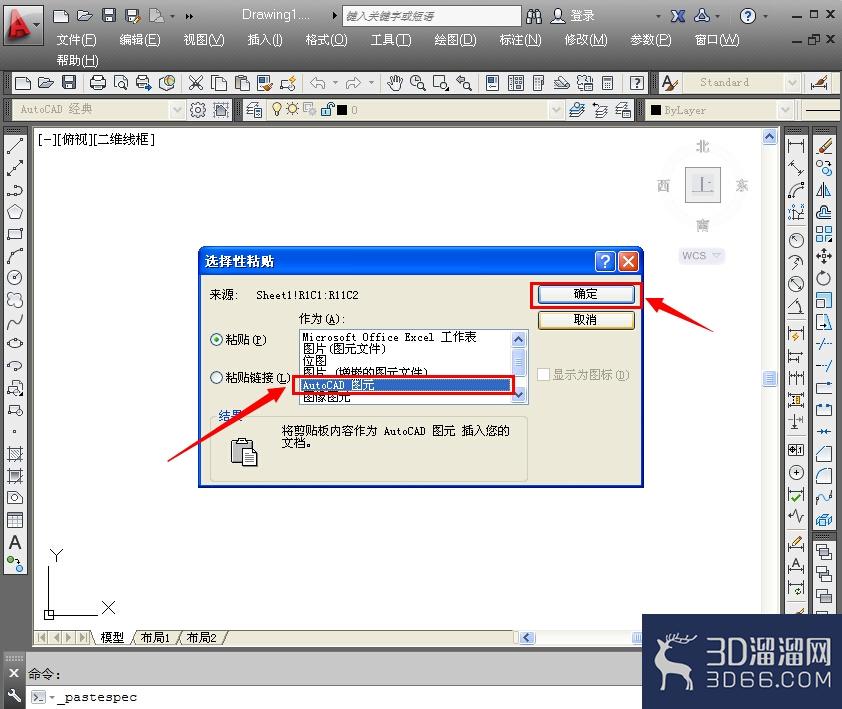
Task: Open the AutoCAD application menu button
Action: (23, 25)
